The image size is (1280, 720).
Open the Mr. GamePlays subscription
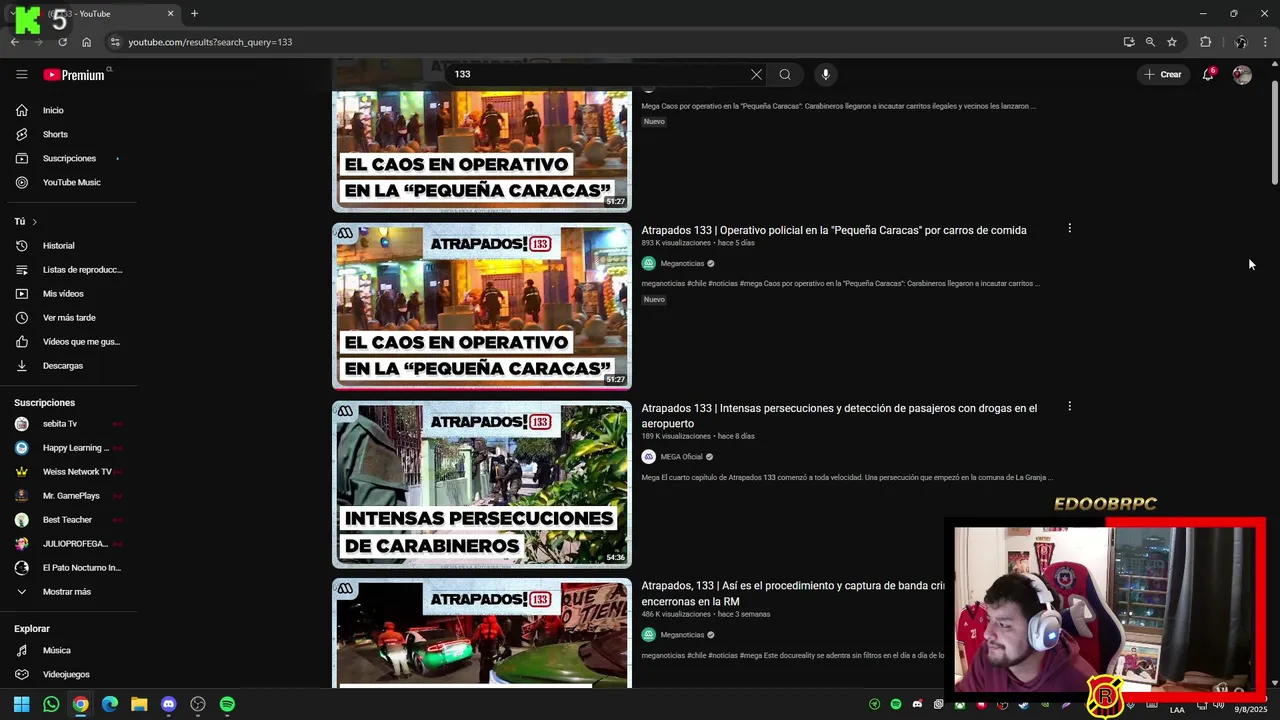pos(70,495)
